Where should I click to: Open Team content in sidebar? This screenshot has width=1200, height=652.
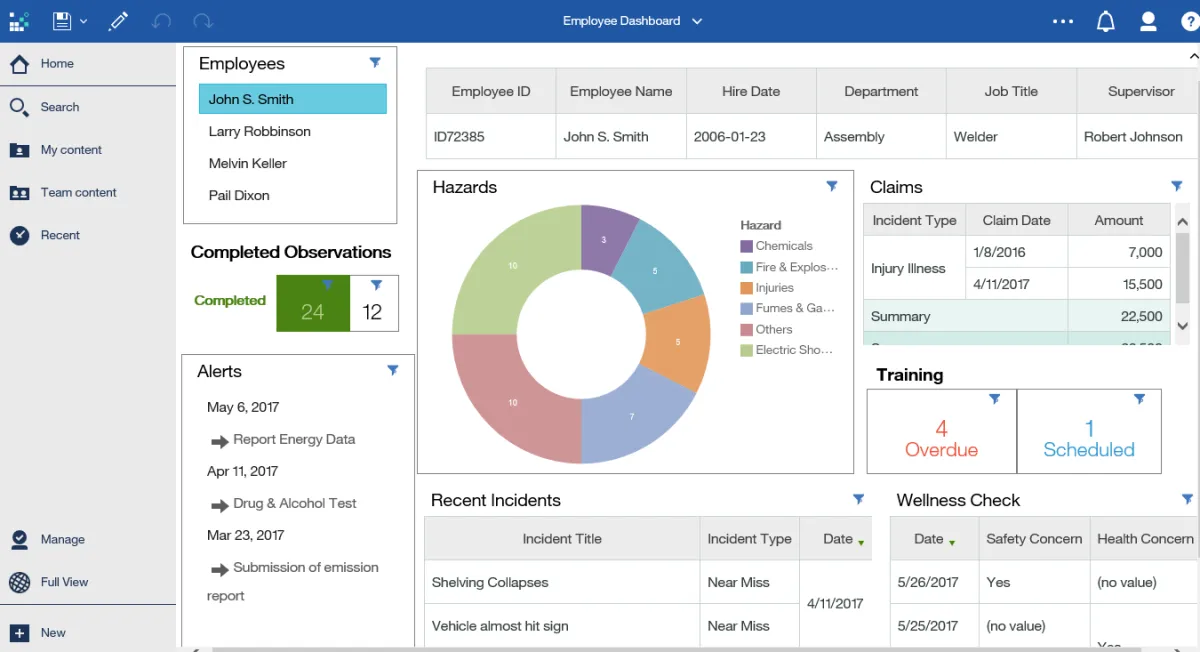78,193
